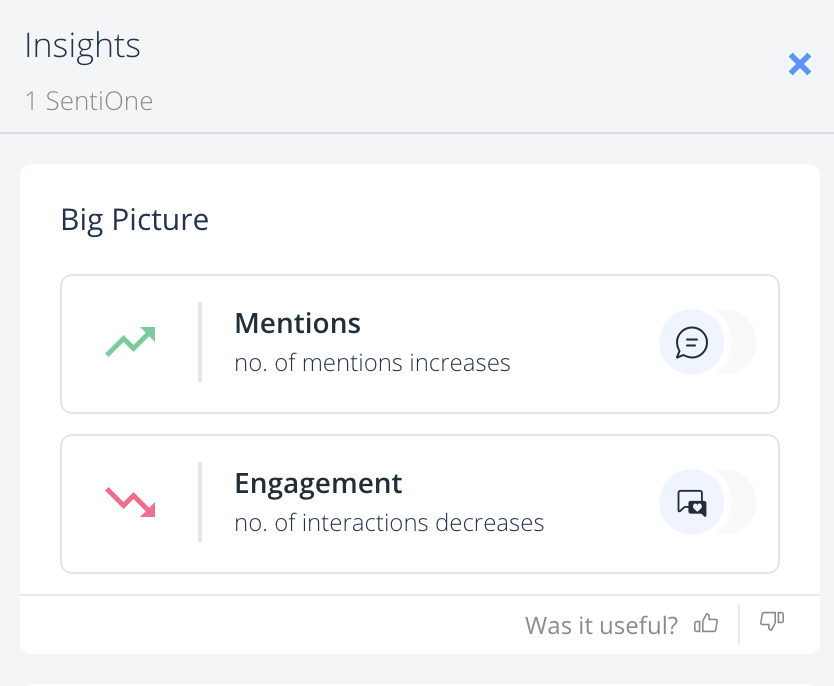Click the vertical divider in Mentions card
Screen dimensions: 834x686
[x=200, y=342]
